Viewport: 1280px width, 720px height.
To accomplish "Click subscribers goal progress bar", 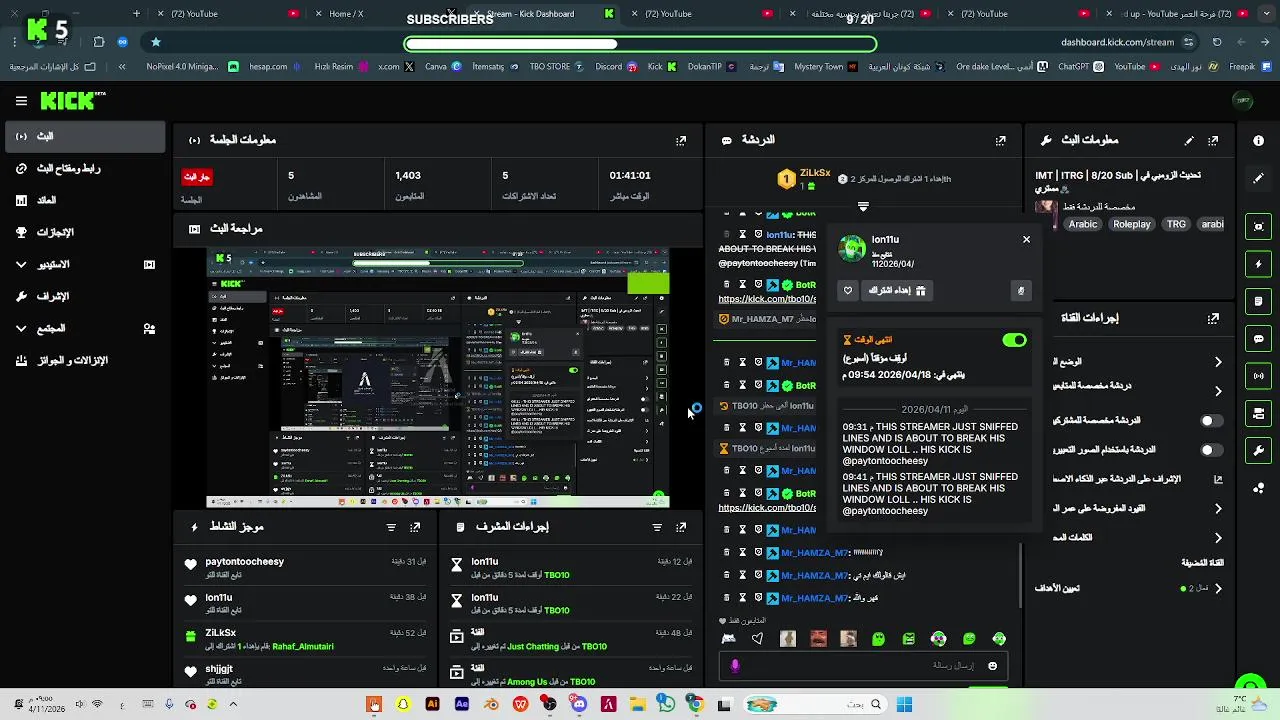I will (x=640, y=44).
